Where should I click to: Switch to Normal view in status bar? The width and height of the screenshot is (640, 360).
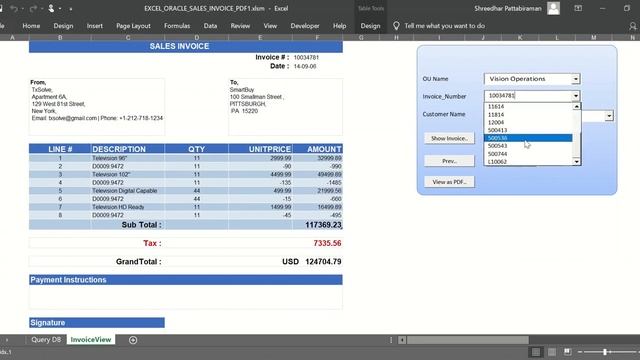(x=536, y=352)
